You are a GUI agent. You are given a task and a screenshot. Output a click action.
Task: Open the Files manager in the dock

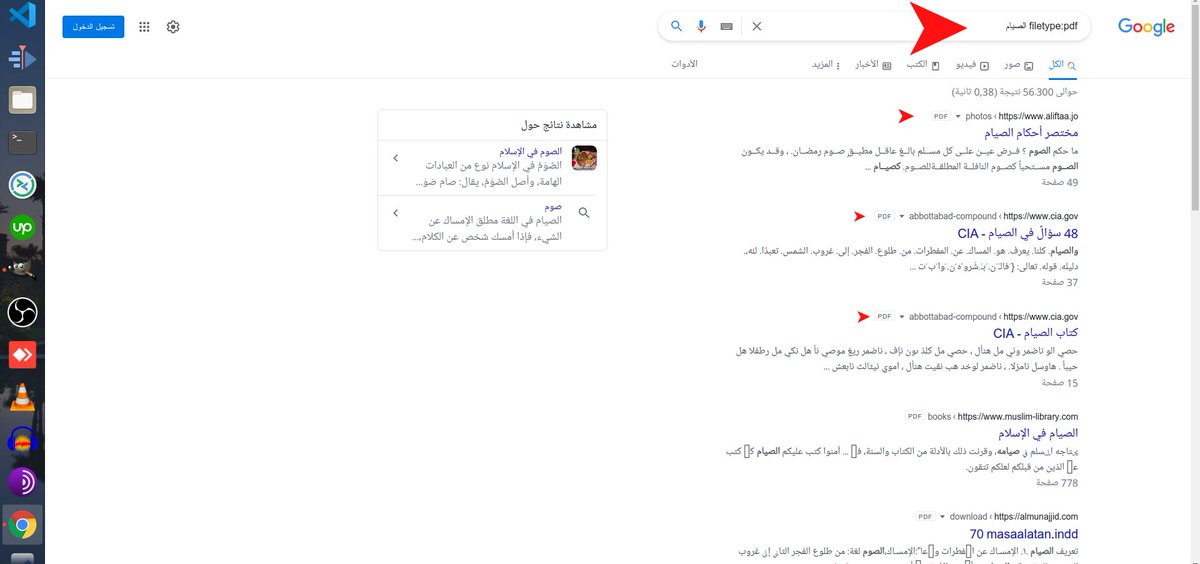pyautogui.click(x=22, y=99)
